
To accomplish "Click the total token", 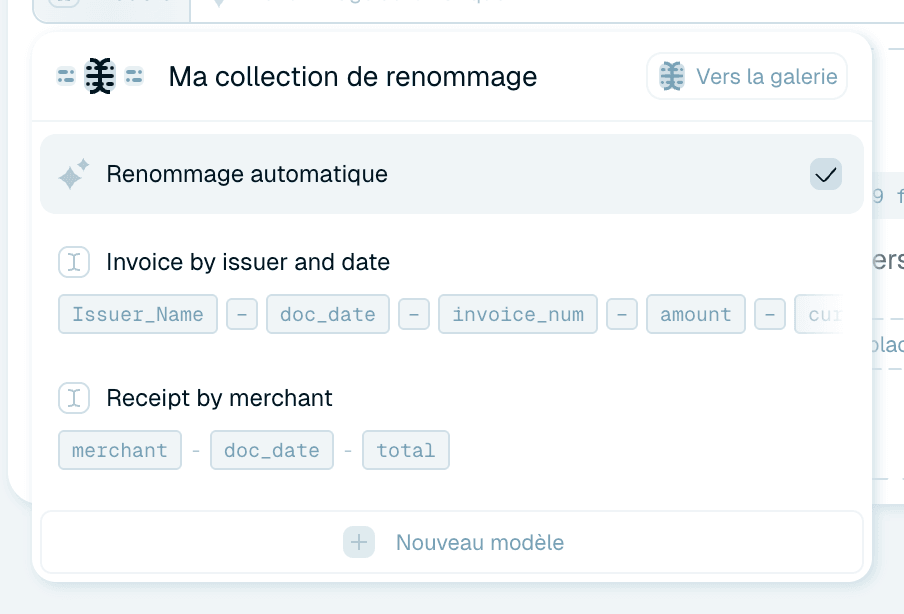I will [x=406, y=450].
